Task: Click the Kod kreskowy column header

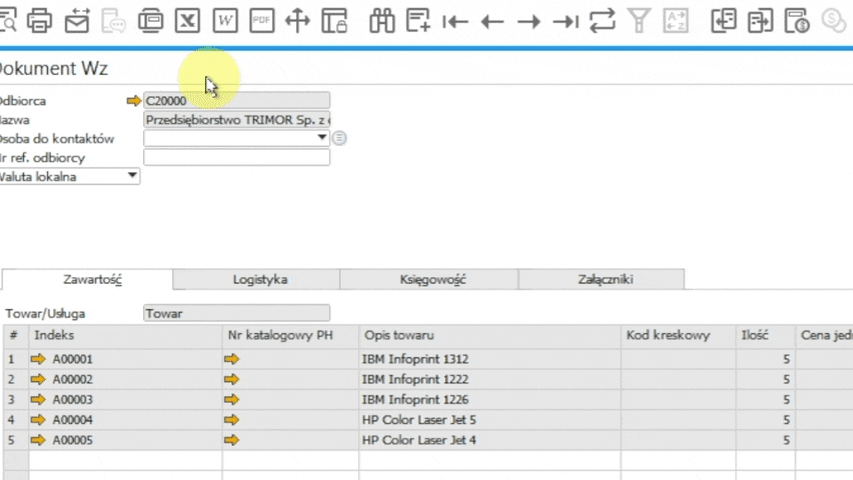Action: (x=678, y=335)
